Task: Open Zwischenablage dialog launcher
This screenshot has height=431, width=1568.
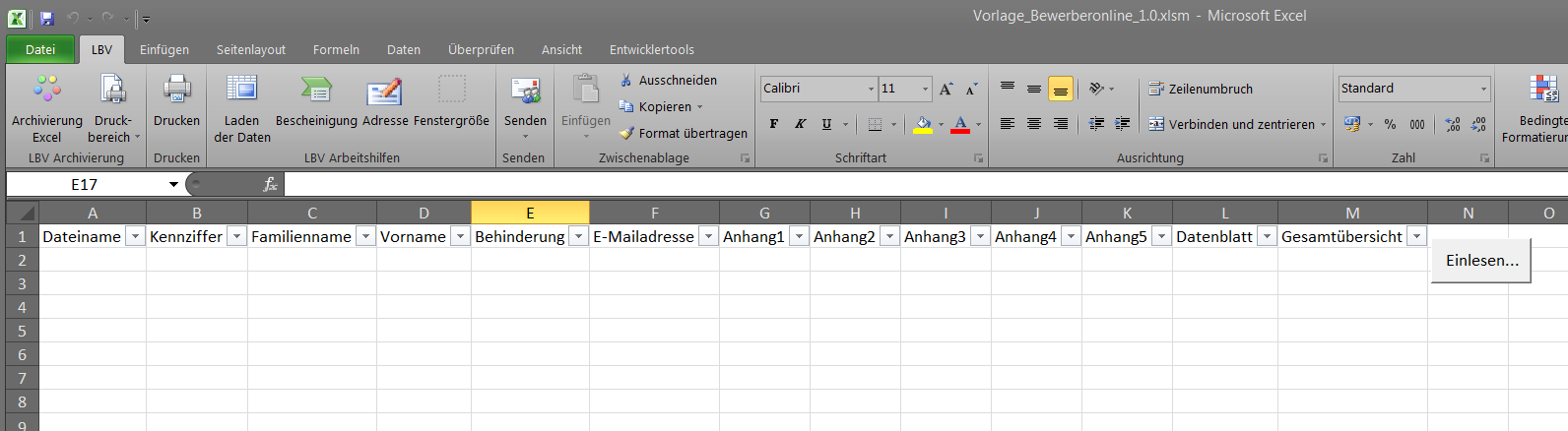Action: tap(746, 158)
